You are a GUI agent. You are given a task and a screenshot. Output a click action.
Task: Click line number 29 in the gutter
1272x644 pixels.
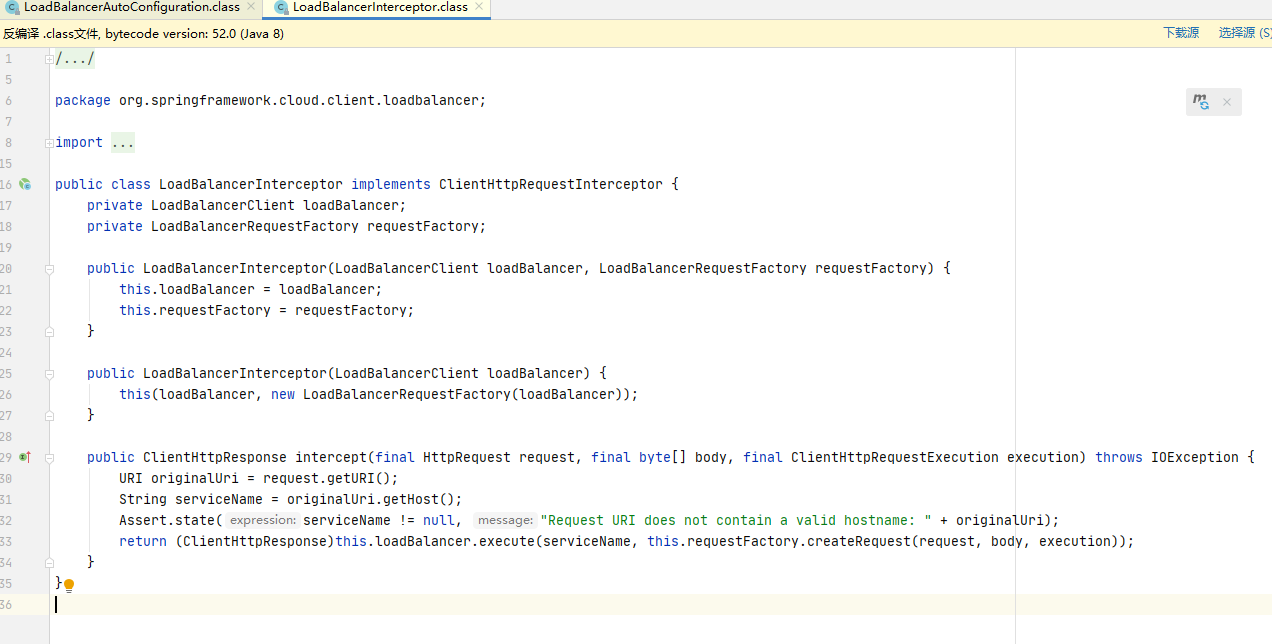click(x=7, y=457)
